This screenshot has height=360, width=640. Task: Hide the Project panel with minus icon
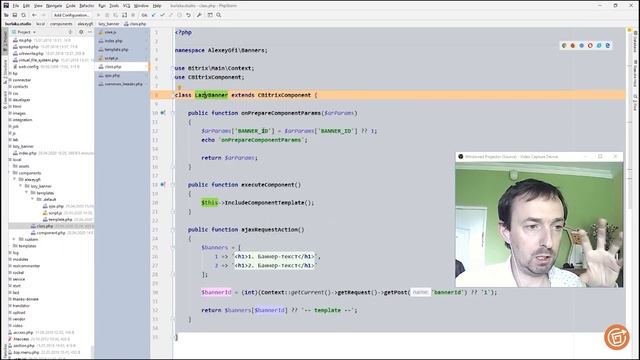coord(89,32)
